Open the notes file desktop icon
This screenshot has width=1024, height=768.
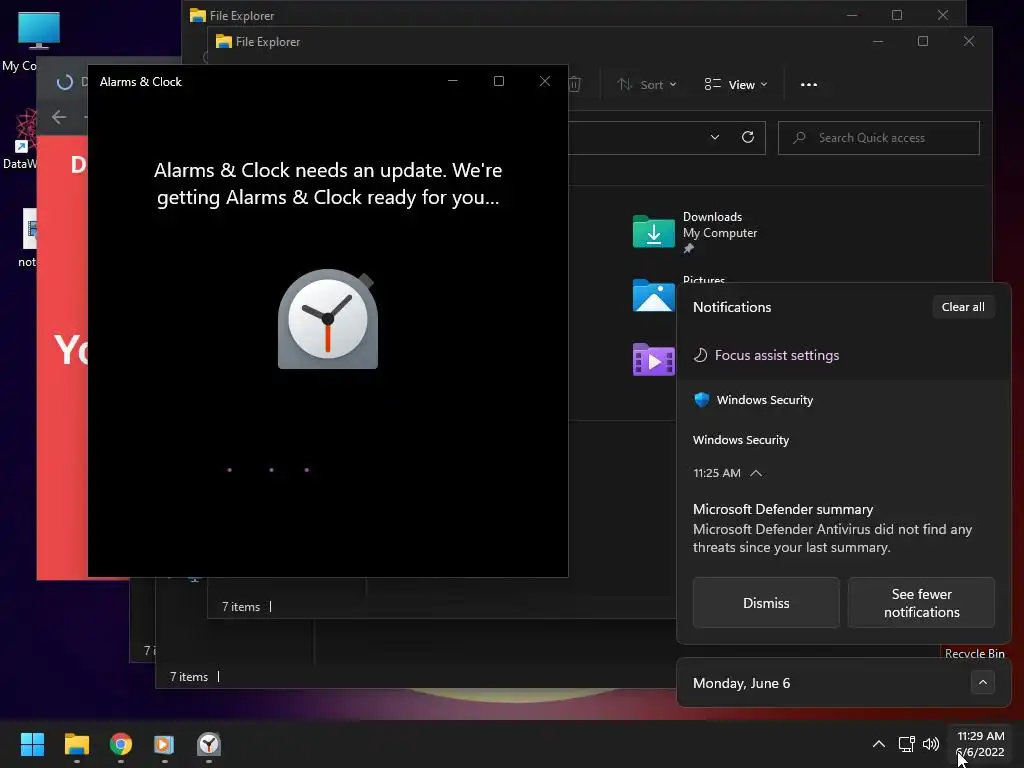(x=29, y=229)
